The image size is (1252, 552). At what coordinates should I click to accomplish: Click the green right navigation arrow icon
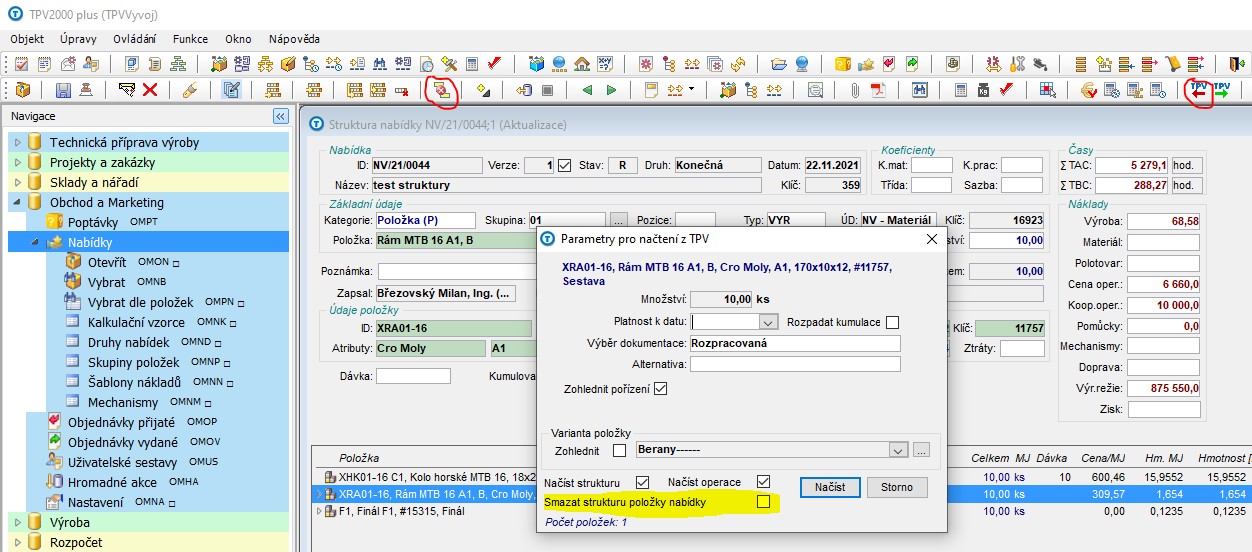click(x=611, y=90)
